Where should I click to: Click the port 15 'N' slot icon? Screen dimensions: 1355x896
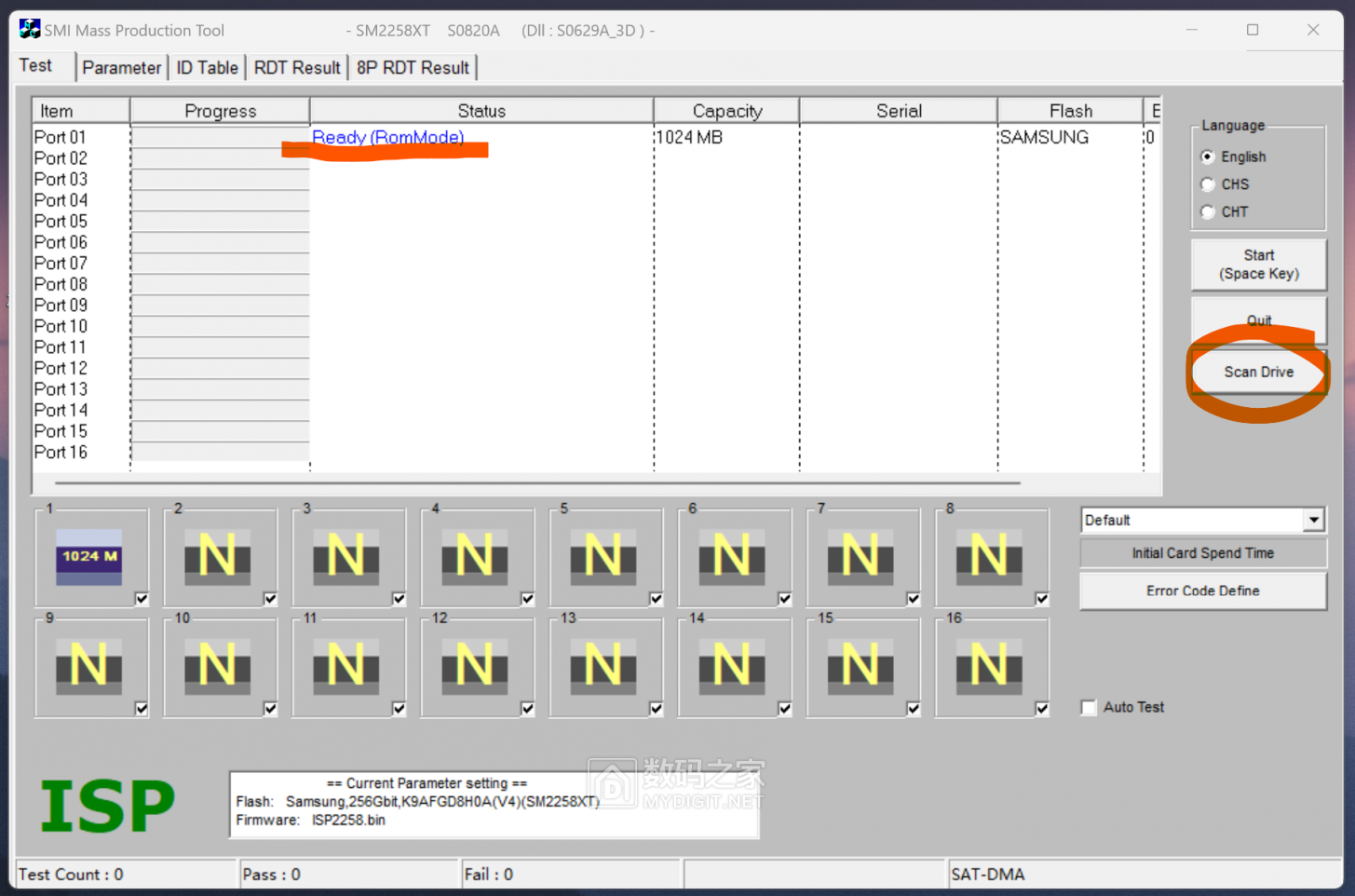coord(860,667)
